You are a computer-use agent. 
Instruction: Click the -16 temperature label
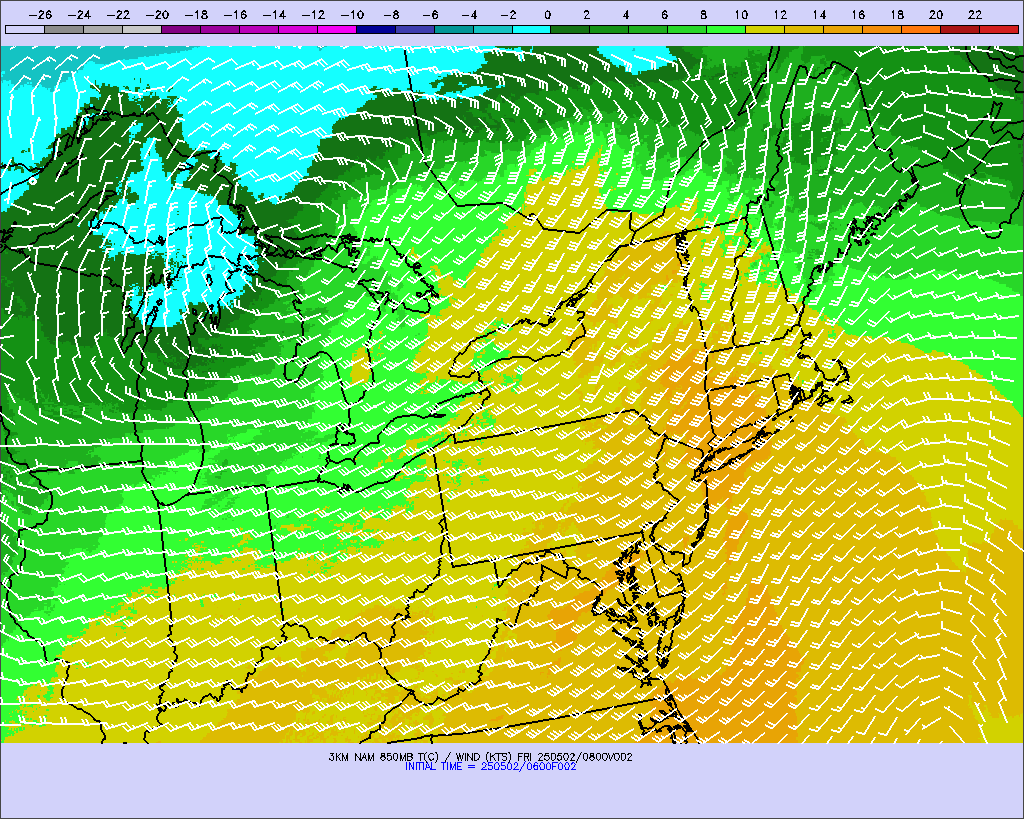[235, 15]
